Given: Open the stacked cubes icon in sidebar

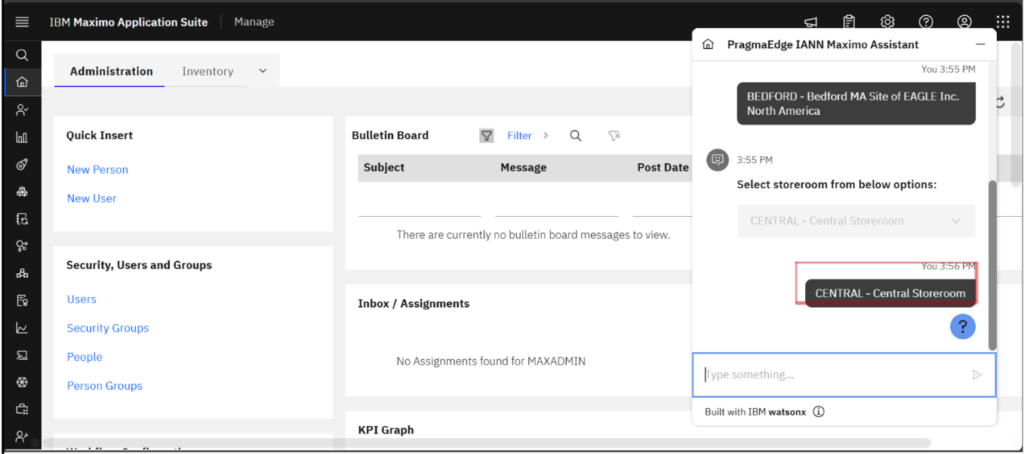Looking at the screenshot, I should [22, 191].
